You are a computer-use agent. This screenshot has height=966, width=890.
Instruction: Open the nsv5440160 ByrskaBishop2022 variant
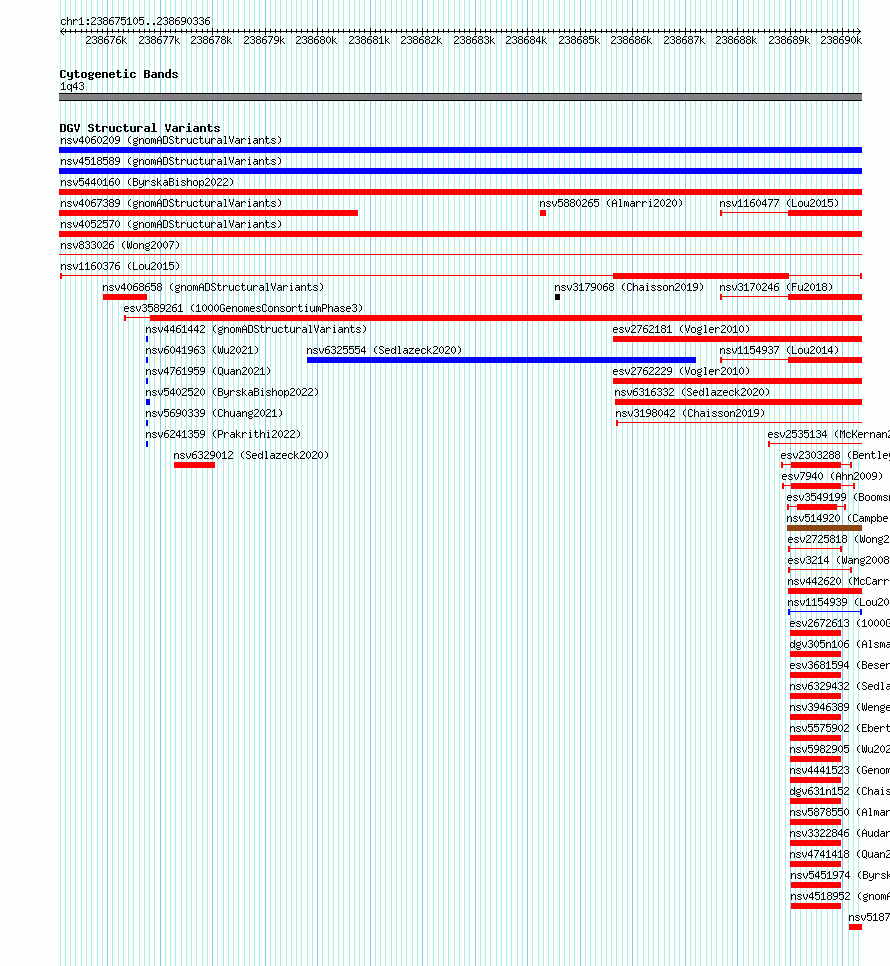point(460,192)
